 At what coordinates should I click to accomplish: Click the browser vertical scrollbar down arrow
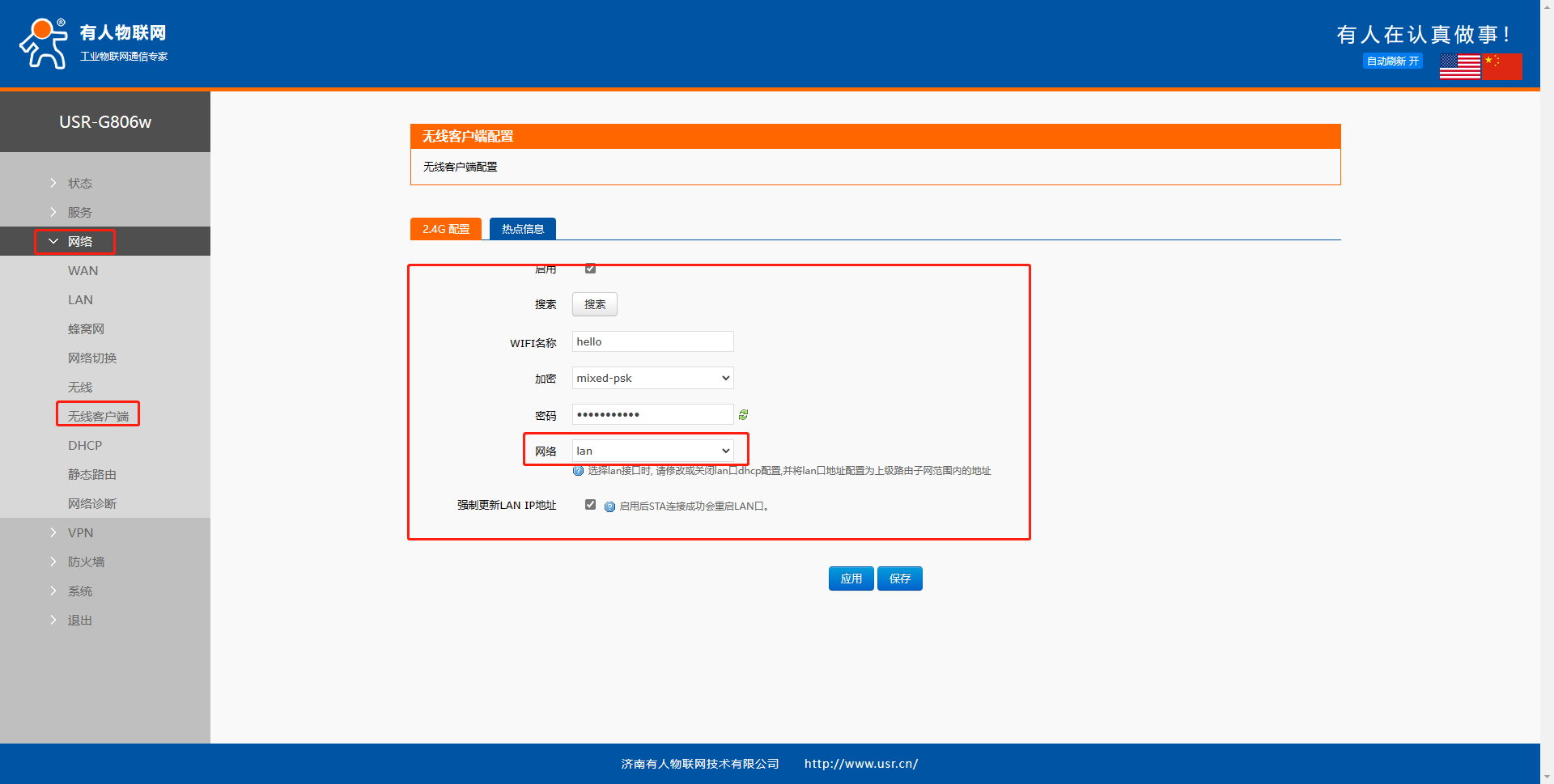tap(1547, 777)
